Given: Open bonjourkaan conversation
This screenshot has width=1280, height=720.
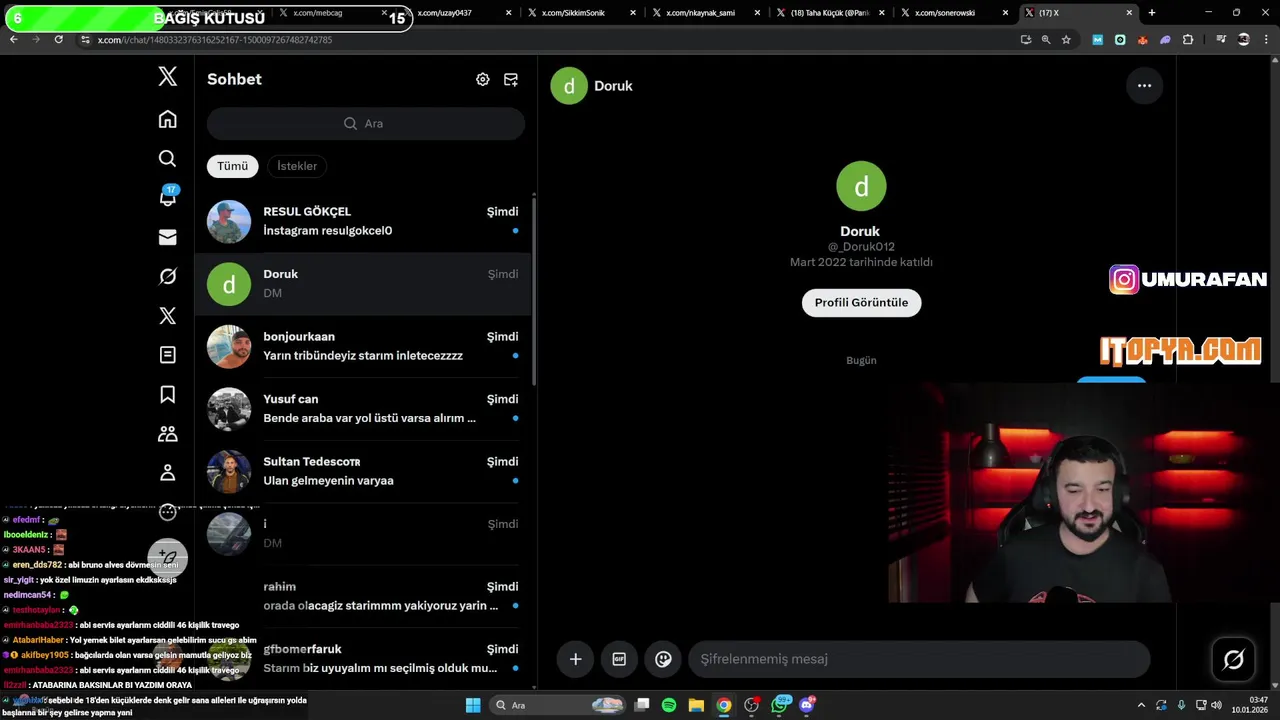Looking at the screenshot, I should coord(363,346).
